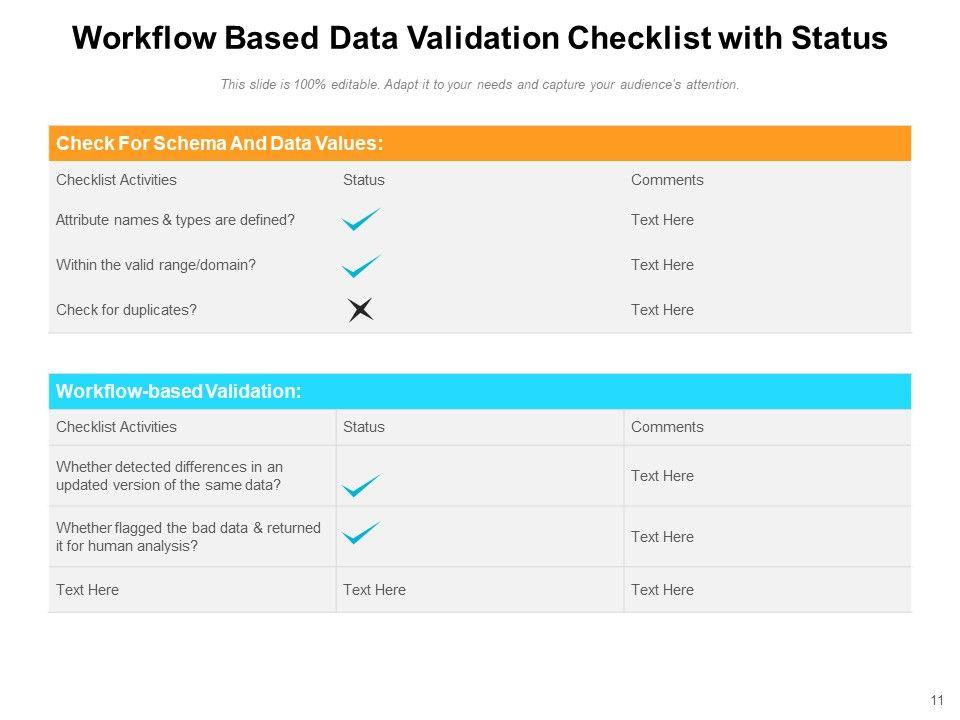960x720 pixels.
Task: Click Checklist Activities header in workflow table
Action: [x=116, y=427]
